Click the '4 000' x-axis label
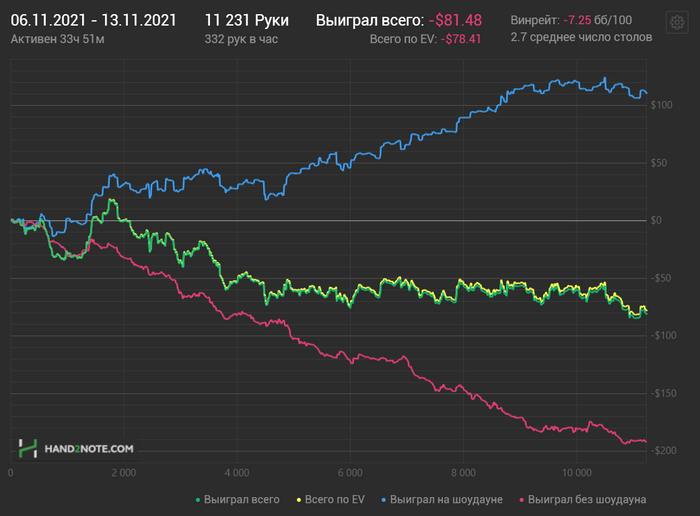This screenshot has height=516, width=700. point(237,473)
